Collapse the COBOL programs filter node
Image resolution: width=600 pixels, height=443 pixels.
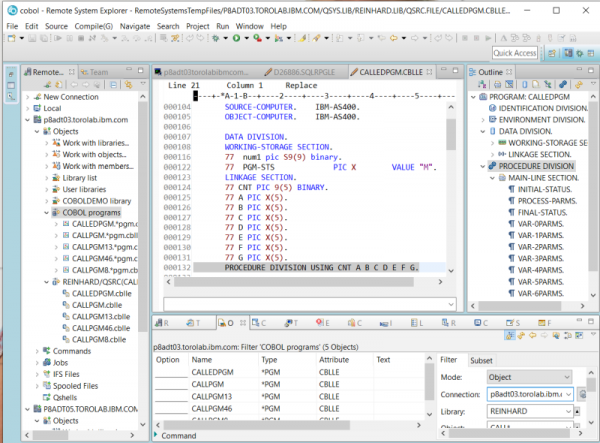46,213
